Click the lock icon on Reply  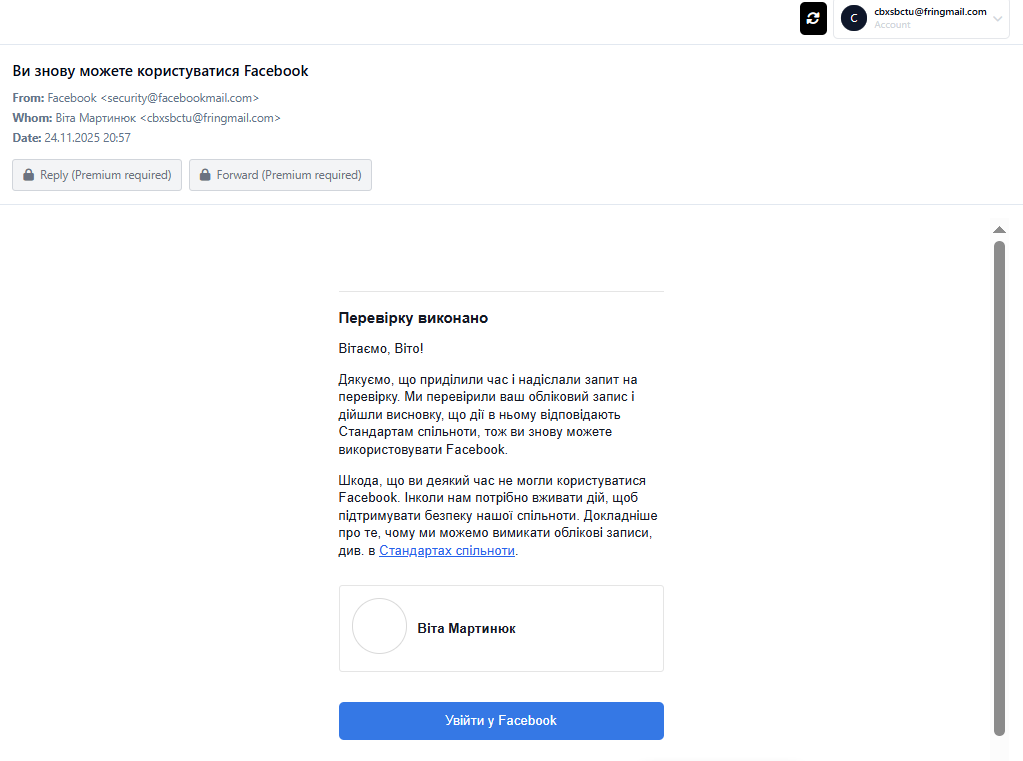point(27,175)
